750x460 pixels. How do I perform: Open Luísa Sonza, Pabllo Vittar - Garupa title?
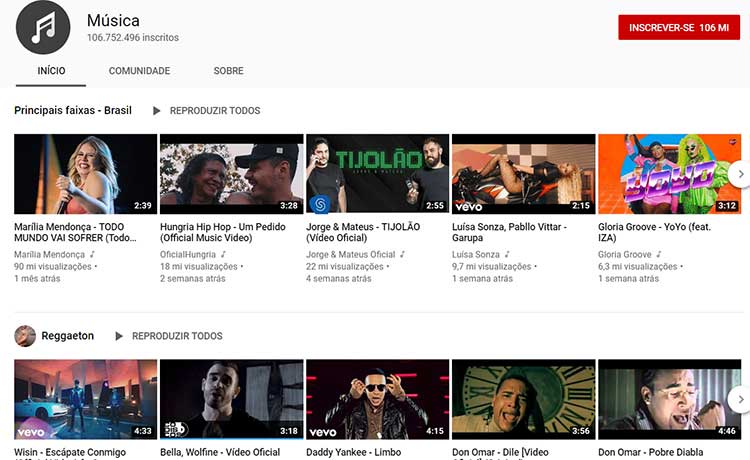pos(509,232)
